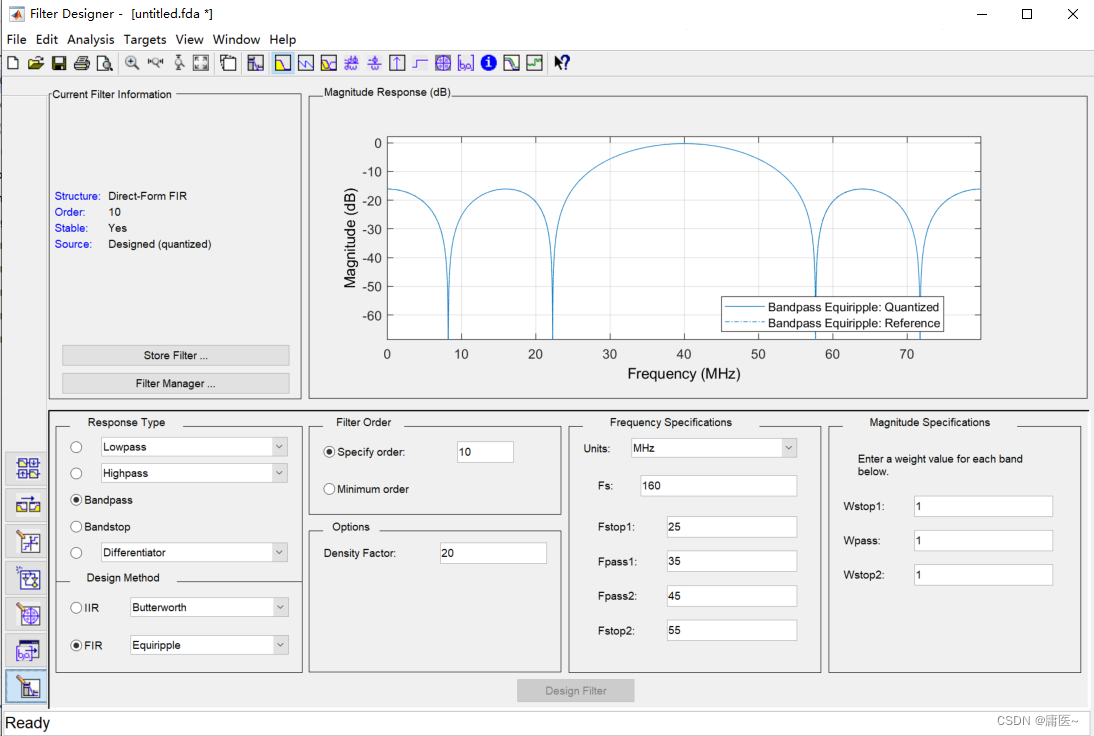
Task: Show the Phase Delay response
Action: (374, 63)
